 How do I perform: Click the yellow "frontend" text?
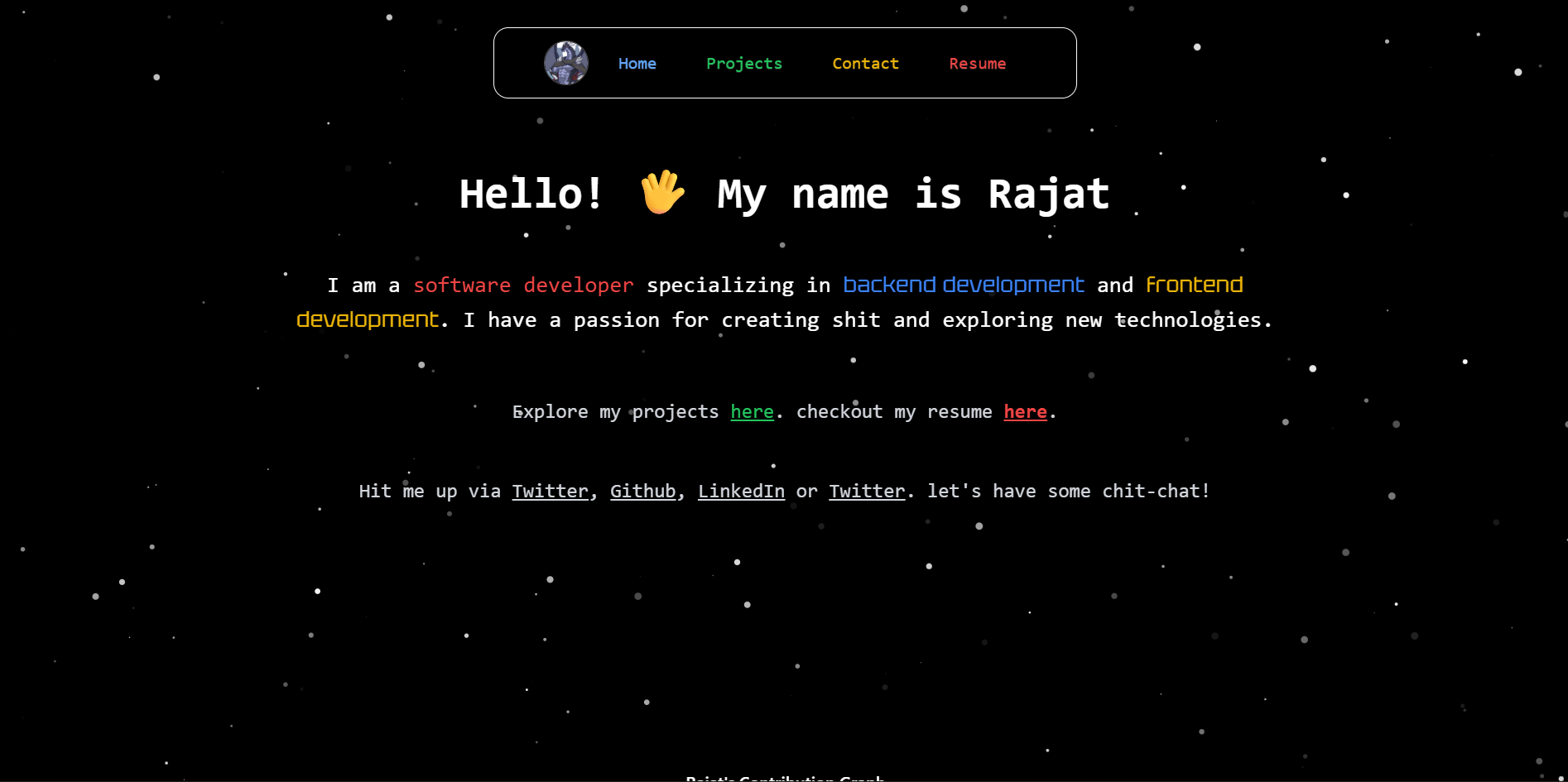pyautogui.click(x=1194, y=285)
